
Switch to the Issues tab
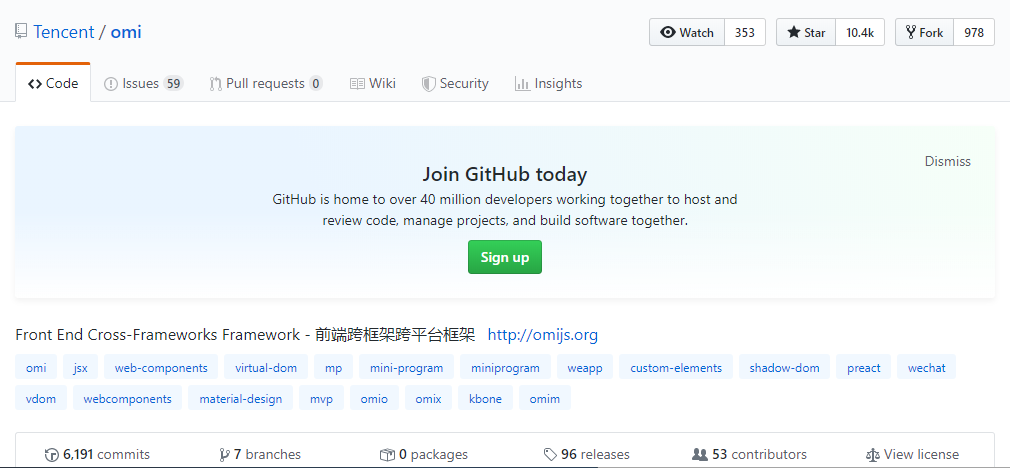144,83
